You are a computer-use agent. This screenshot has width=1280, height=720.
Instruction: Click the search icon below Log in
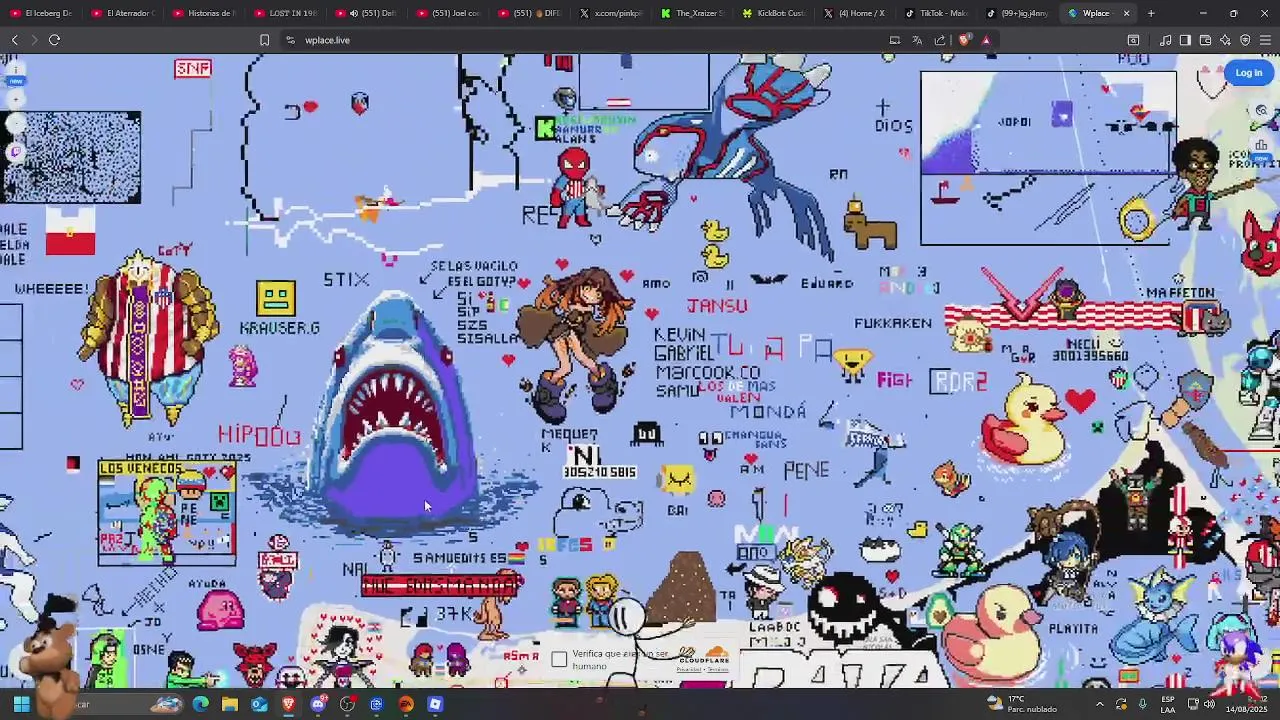pos(1261,111)
